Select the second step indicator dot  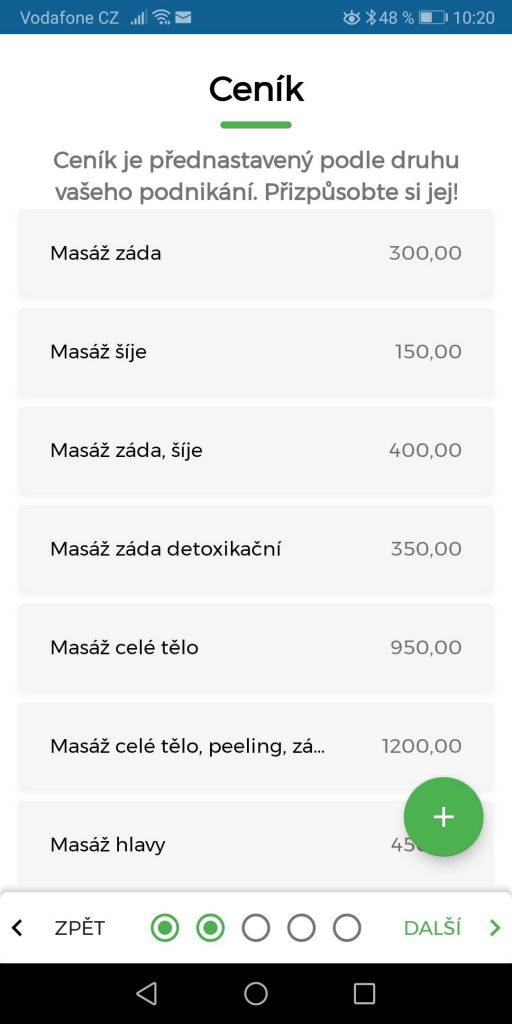210,928
